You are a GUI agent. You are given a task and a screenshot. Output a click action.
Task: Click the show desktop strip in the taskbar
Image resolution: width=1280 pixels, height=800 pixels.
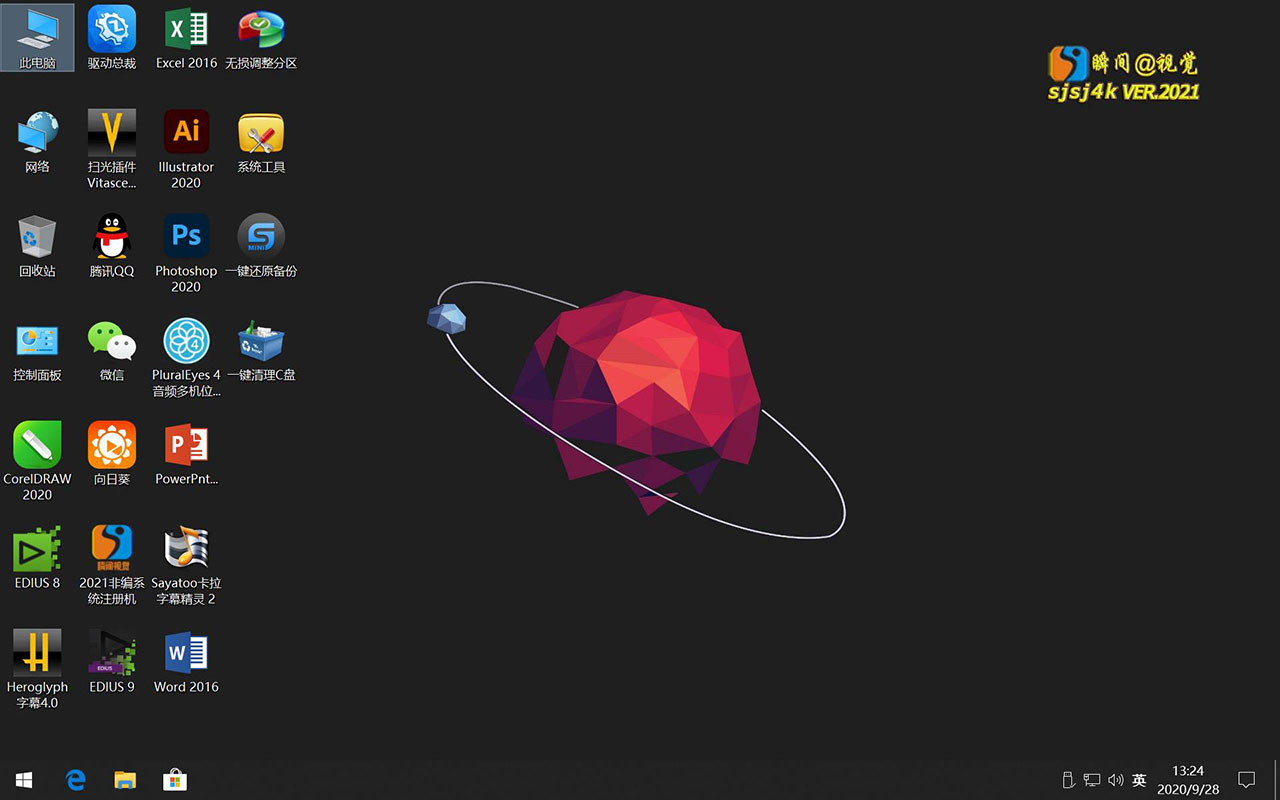(1276, 780)
